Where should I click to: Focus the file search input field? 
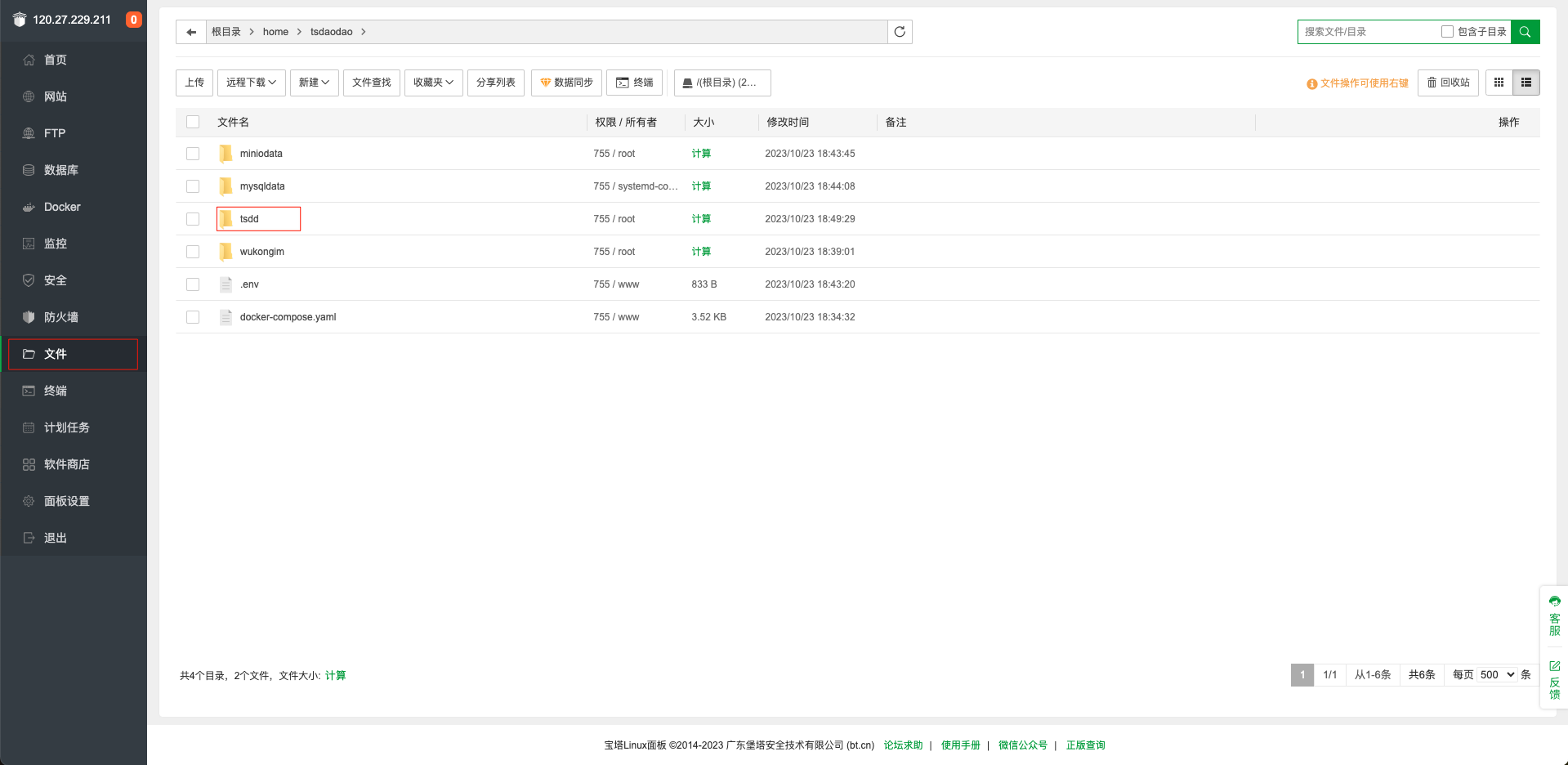[1369, 32]
